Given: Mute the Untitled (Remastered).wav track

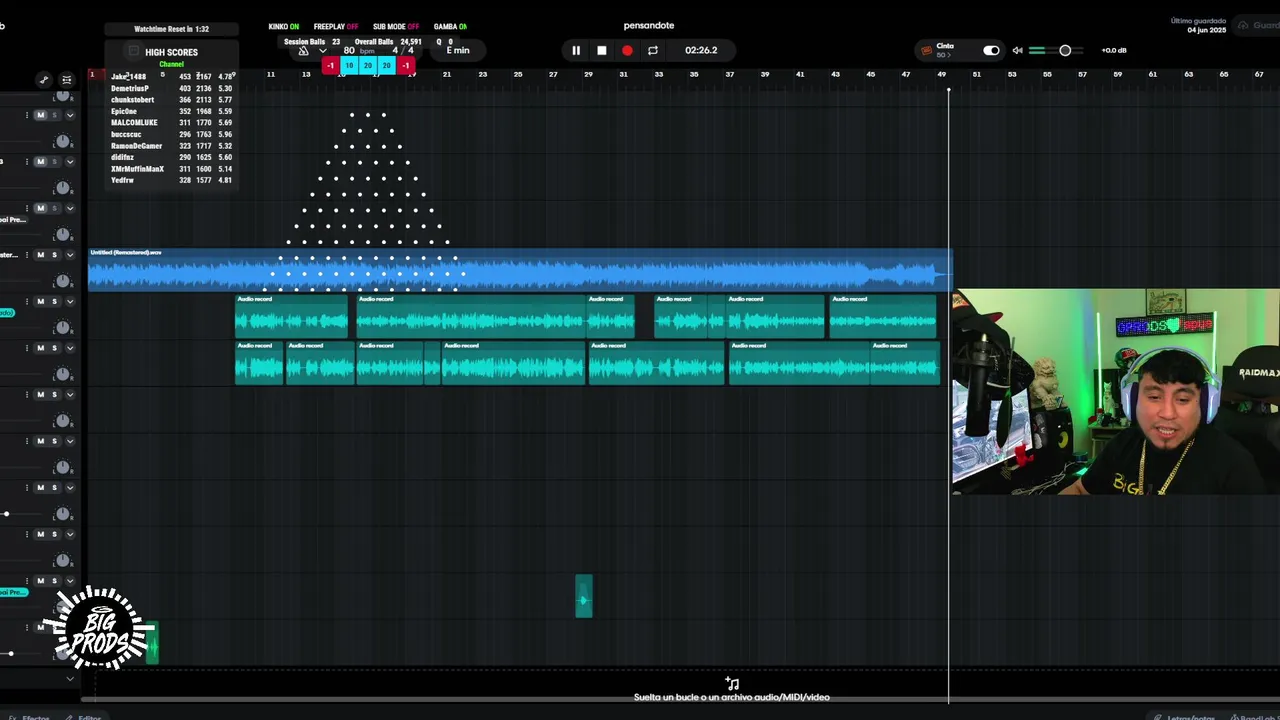Looking at the screenshot, I should 41,255.
